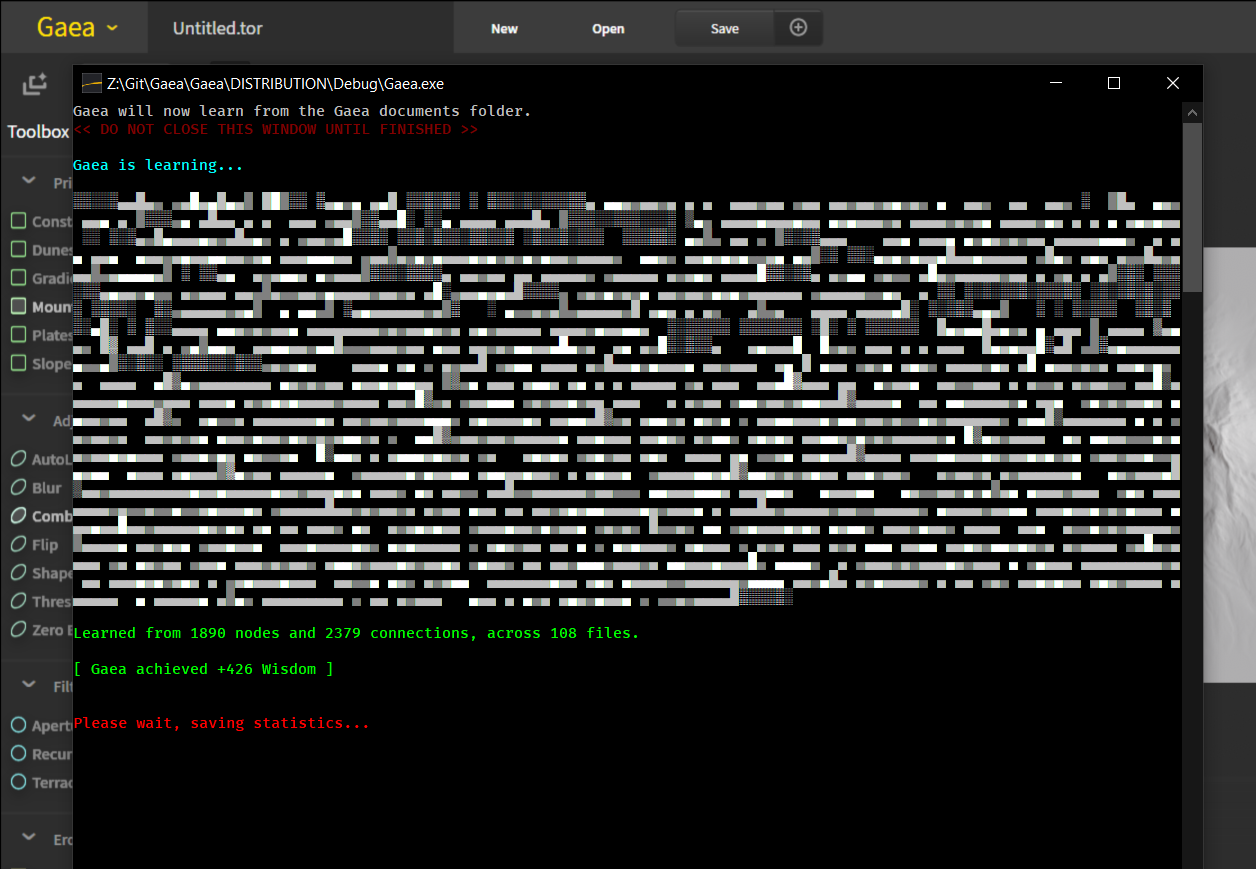Click the console window vertical scrollbar
This screenshot has height=869, width=1256.
1192,210
